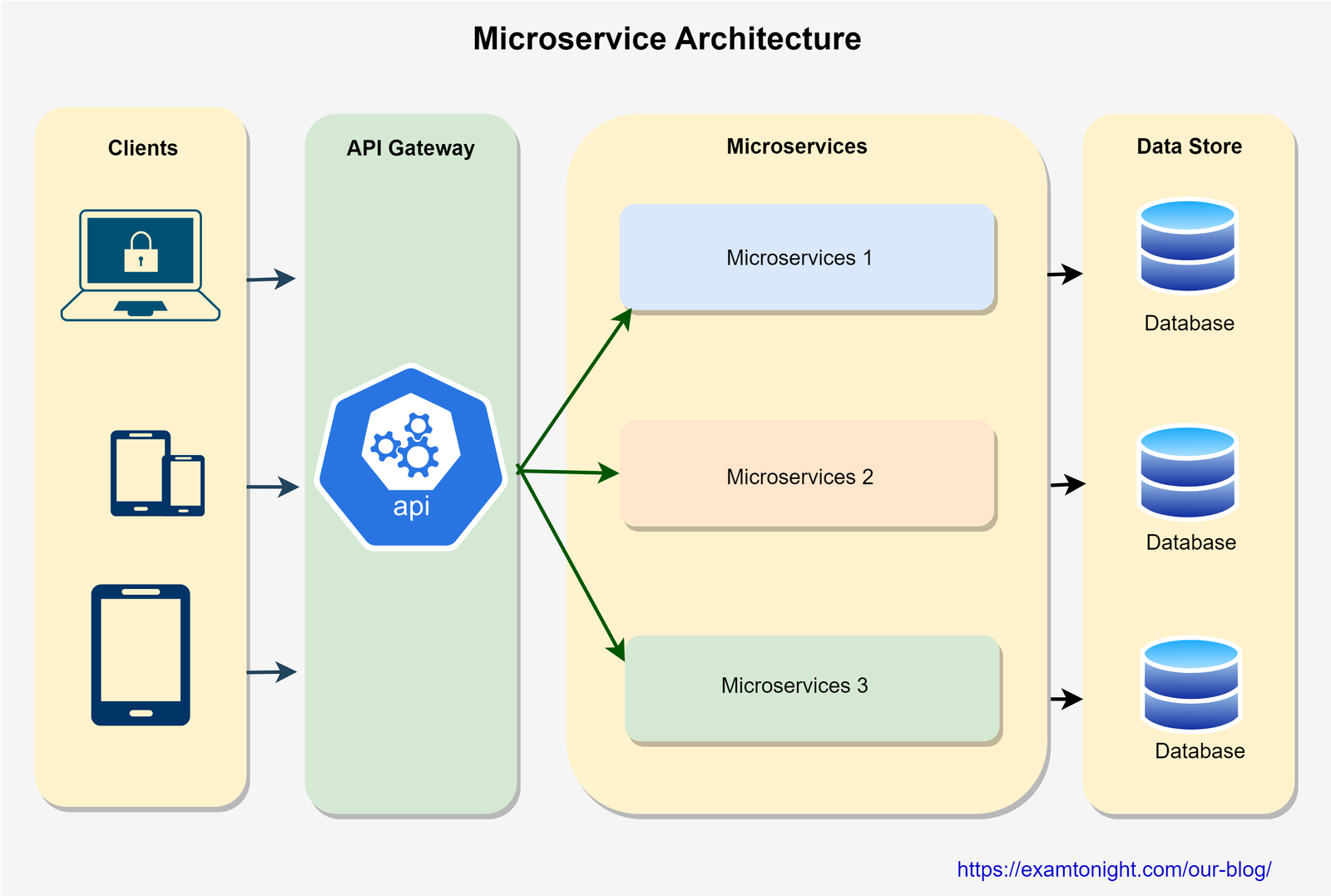
Task: Select the tablet and phone devices icon
Action: (x=158, y=473)
